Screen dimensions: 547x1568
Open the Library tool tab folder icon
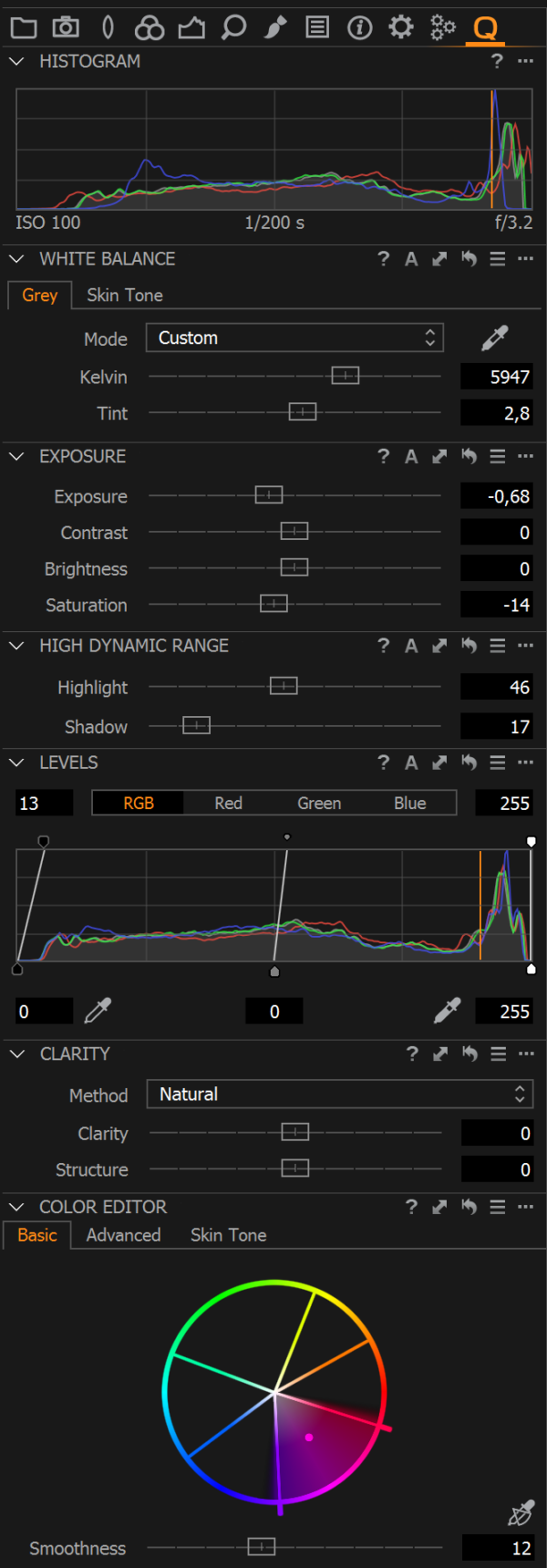(24, 27)
